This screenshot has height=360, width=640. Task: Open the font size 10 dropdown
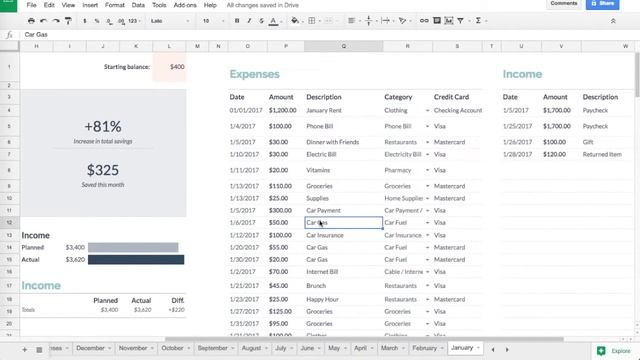[213, 21]
